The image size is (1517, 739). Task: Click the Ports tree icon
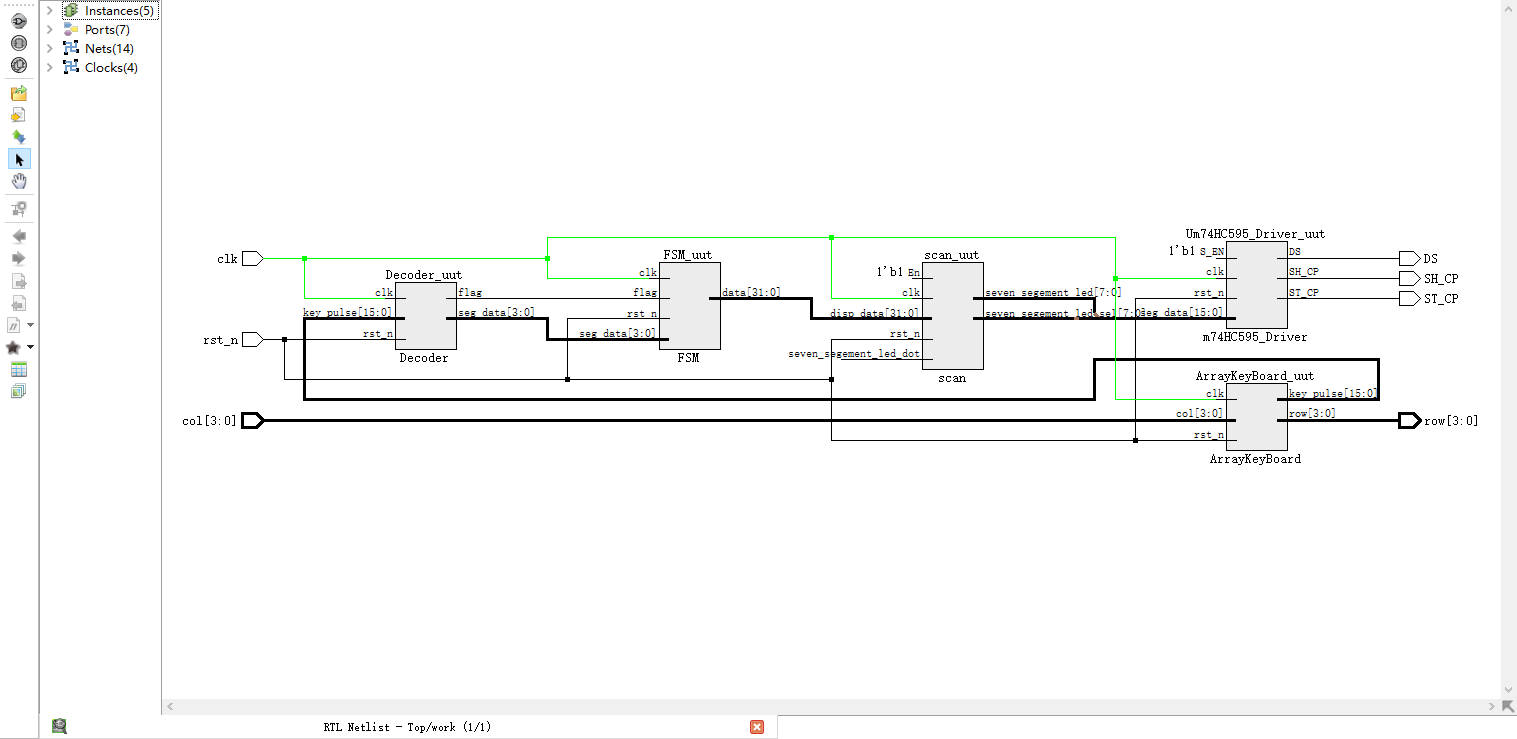[x=70, y=29]
